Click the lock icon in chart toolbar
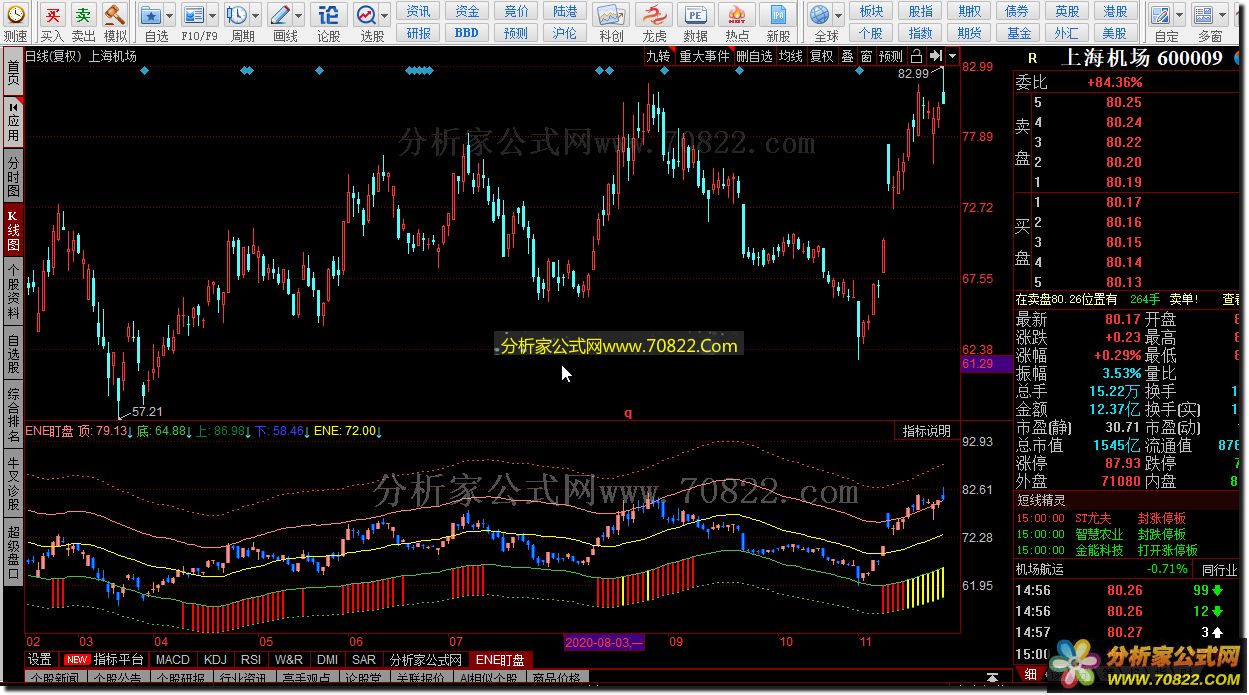 (916, 56)
